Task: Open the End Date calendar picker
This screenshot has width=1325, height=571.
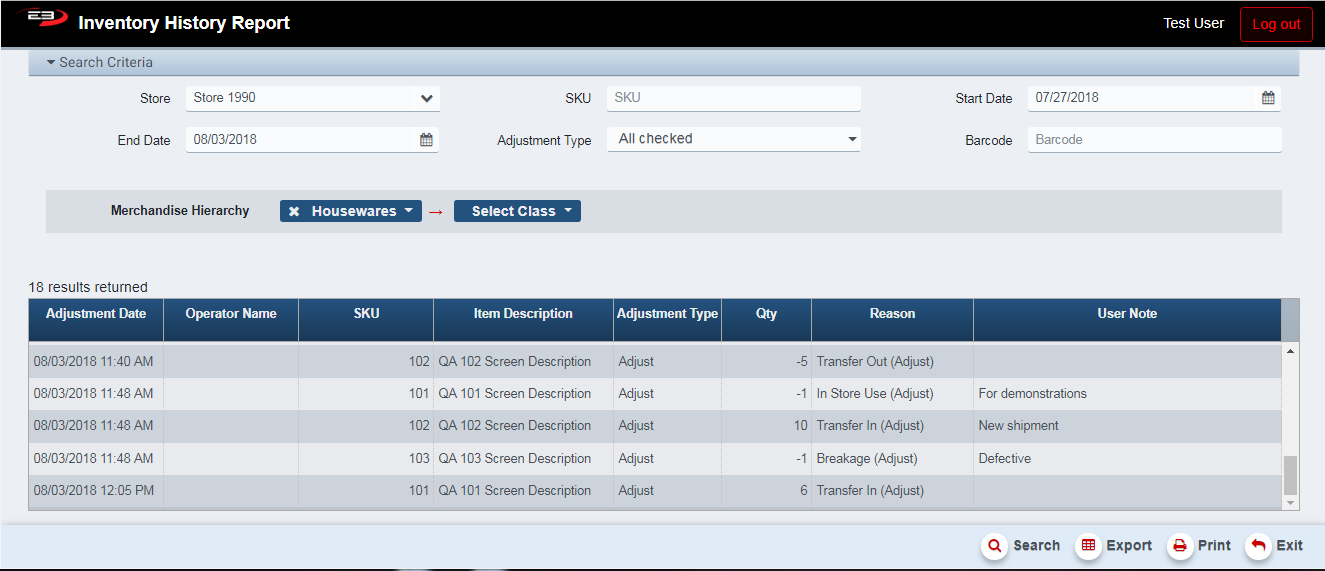Action: (x=426, y=140)
